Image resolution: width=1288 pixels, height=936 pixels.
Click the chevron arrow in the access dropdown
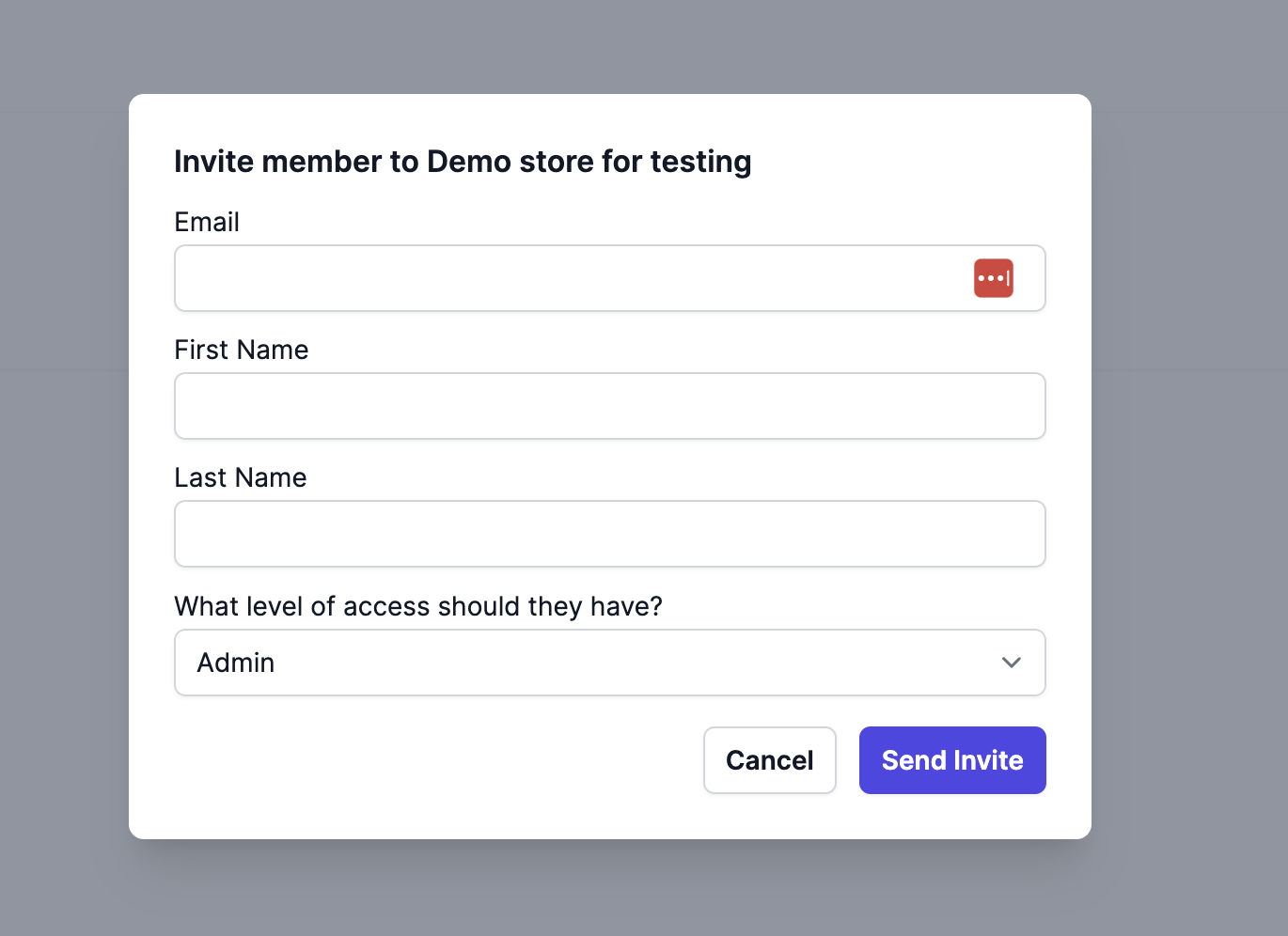point(1012,663)
